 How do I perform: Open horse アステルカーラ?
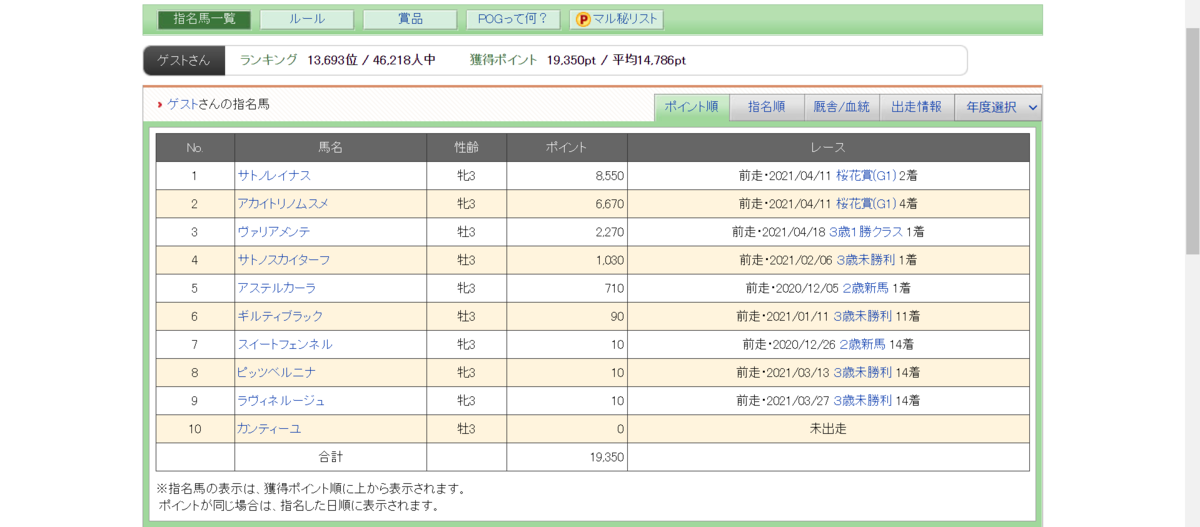coord(276,287)
